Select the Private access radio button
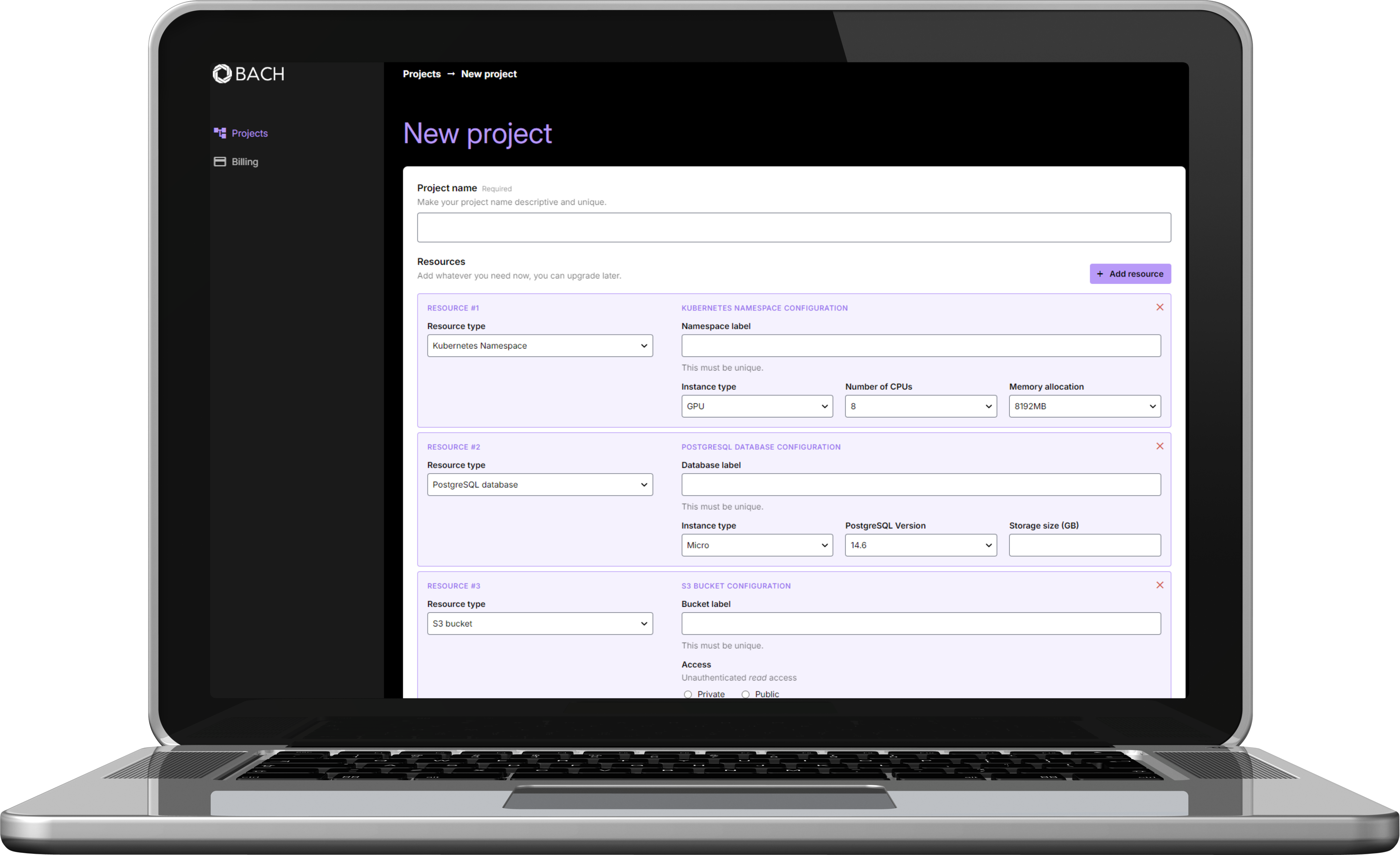Image resolution: width=1400 pixels, height=855 pixels. (x=688, y=693)
